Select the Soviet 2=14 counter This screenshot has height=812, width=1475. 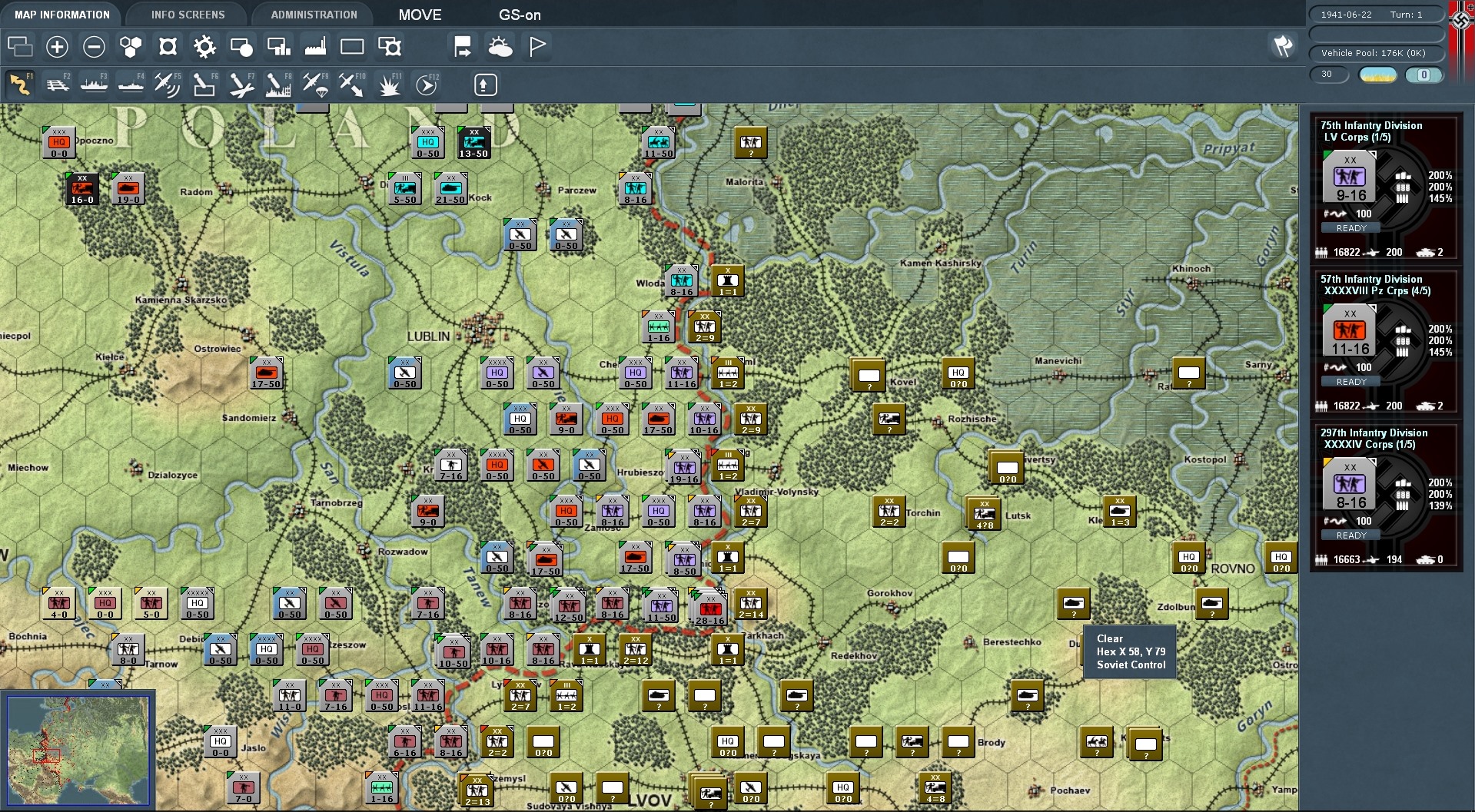(751, 604)
